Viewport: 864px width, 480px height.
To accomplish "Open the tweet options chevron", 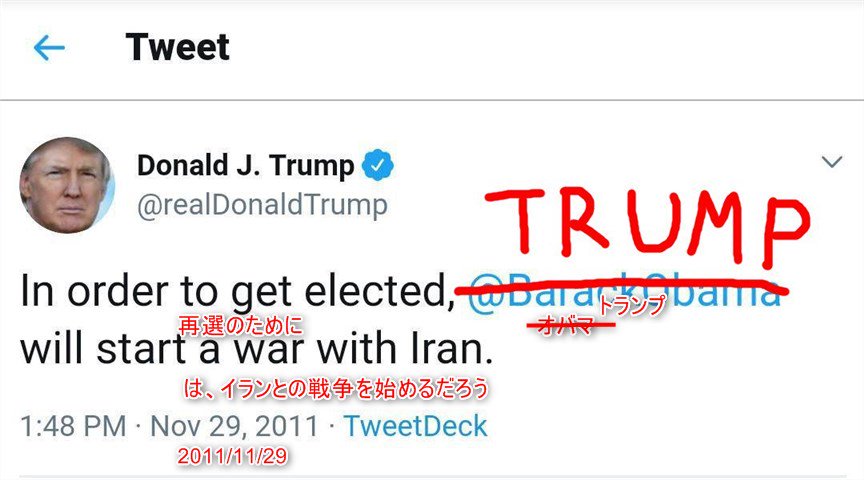I will [831, 161].
